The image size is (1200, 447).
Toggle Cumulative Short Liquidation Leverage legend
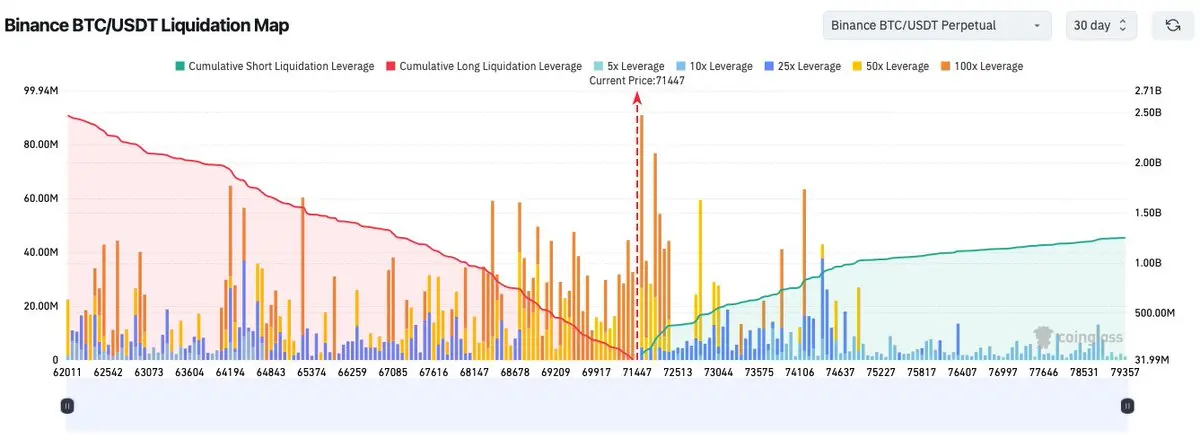pyautogui.click(x=275, y=66)
